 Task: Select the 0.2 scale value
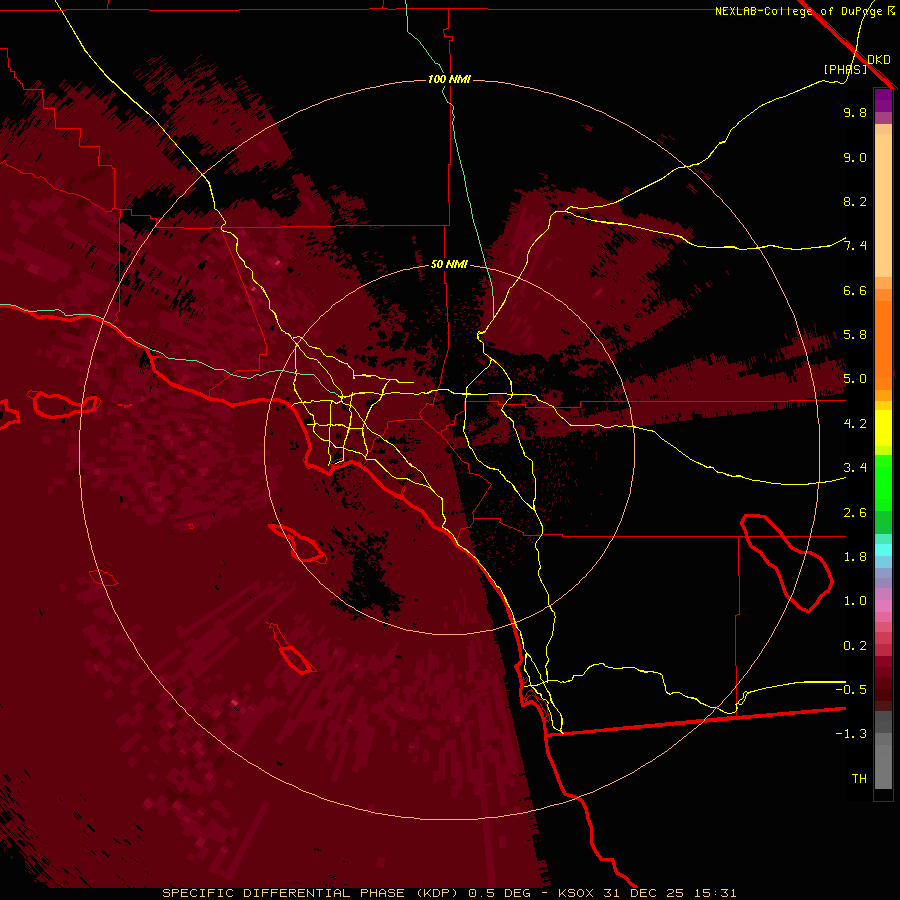(x=855, y=646)
